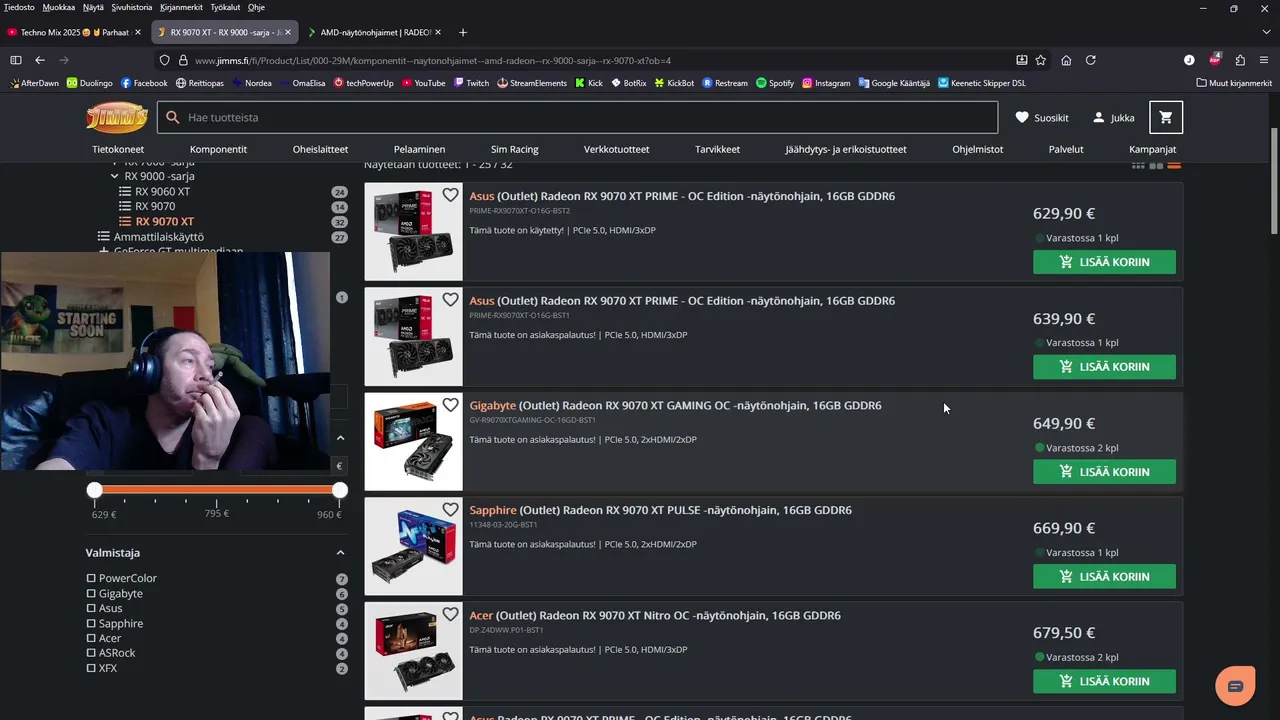Check the Acer manufacturer filter
1280x720 pixels.
[91, 638]
